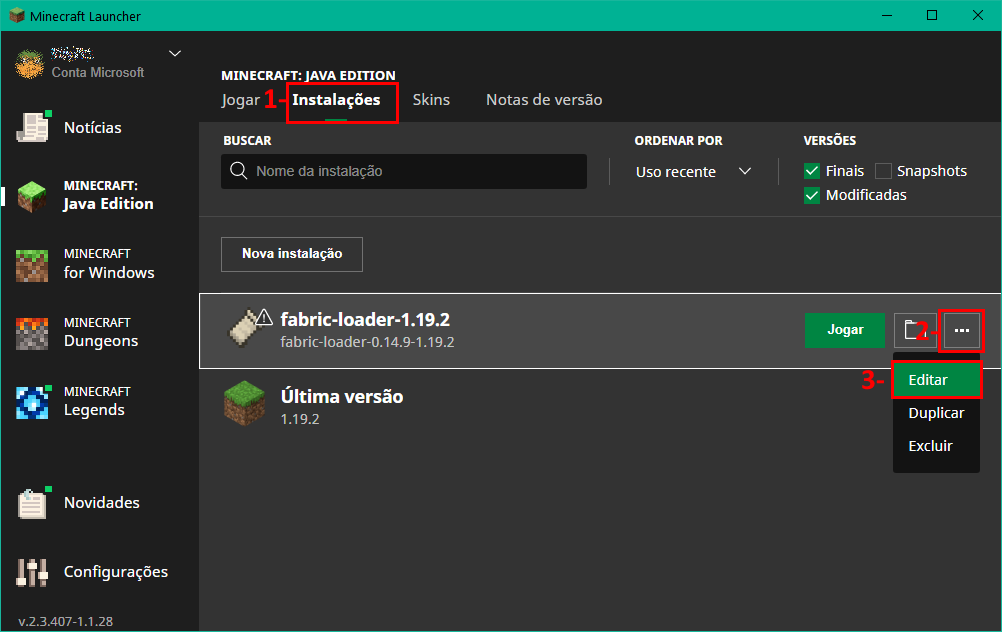Click the Minecraft Launcher title bar icon
1002x632 pixels.
tap(17, 15)
